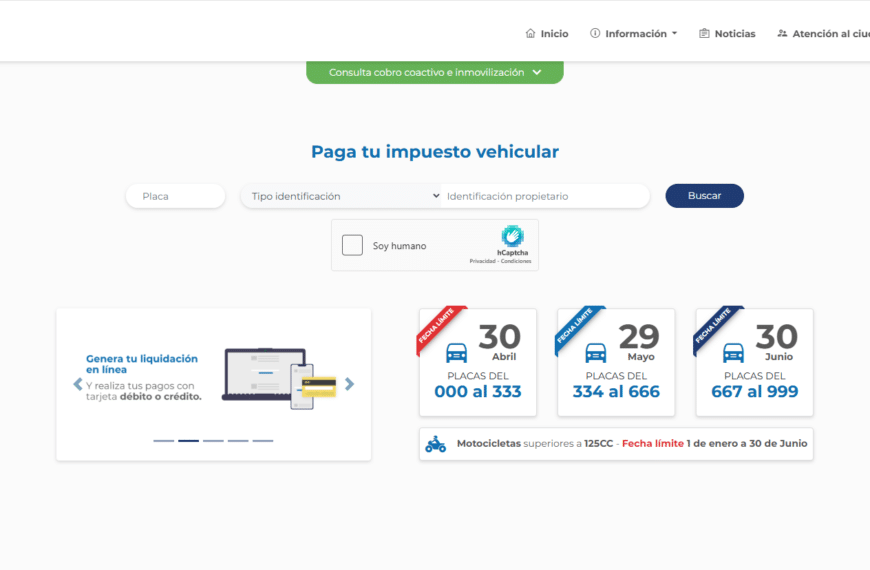Open hCaptcha Condiciones link

[516, 261]
